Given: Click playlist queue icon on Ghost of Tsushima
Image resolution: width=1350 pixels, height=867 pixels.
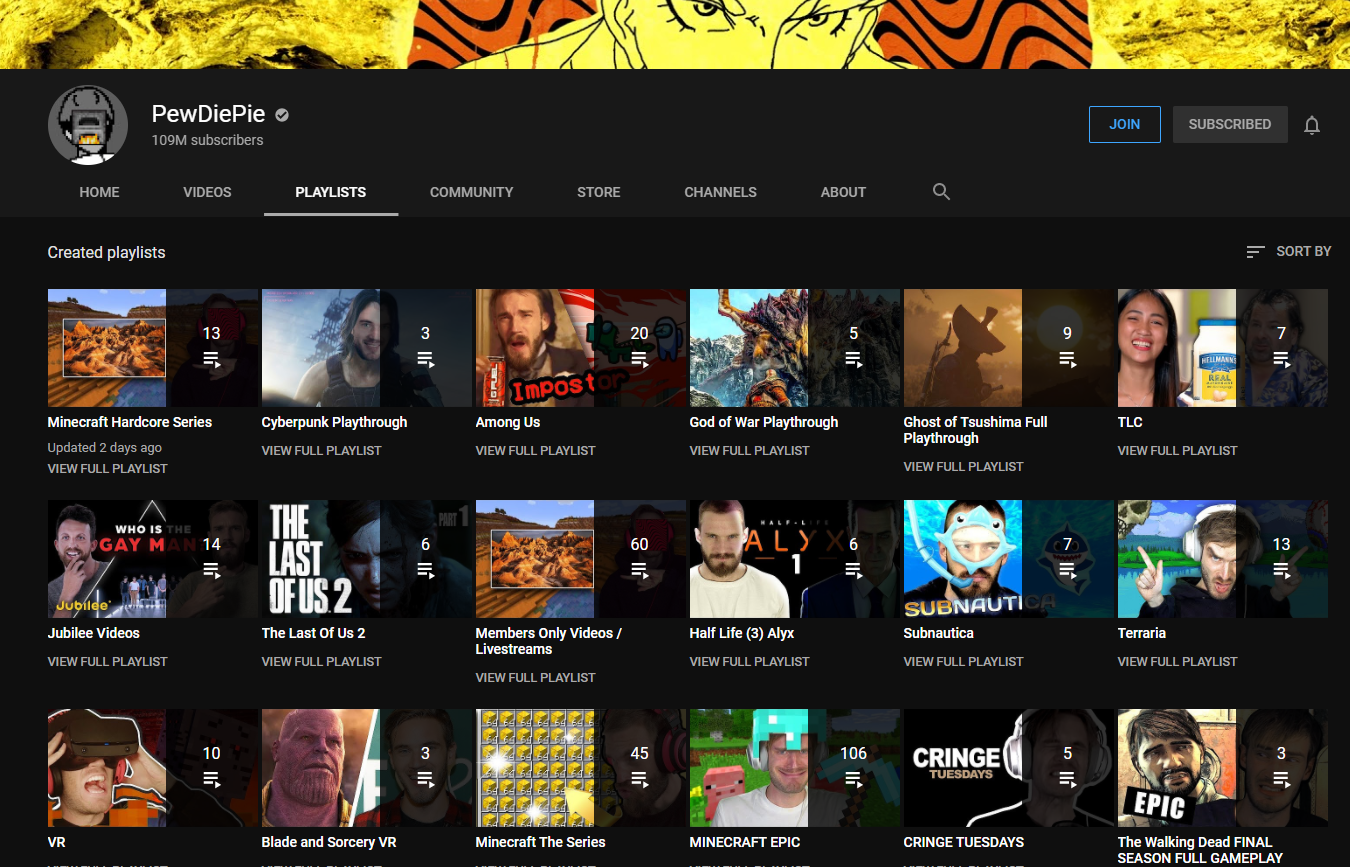Looking at the screenshot, I should pyautogui.click(x=1067, y=358).
